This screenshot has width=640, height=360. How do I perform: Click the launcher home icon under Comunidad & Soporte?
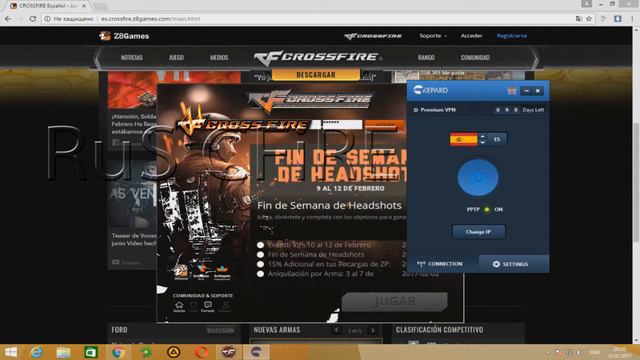click(x=179, y=306)
